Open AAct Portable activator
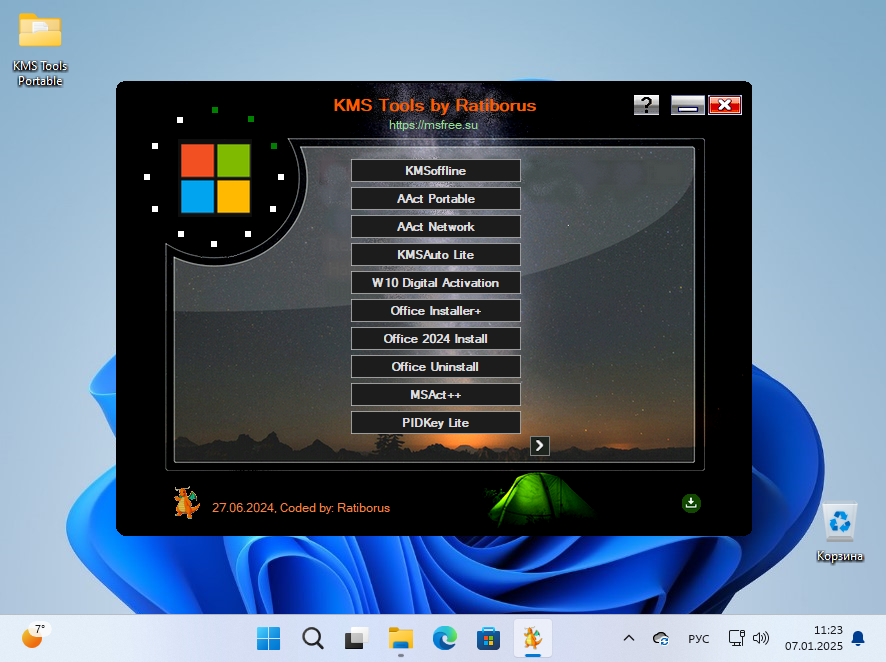The image size is (886, 662). click(435, 198)
